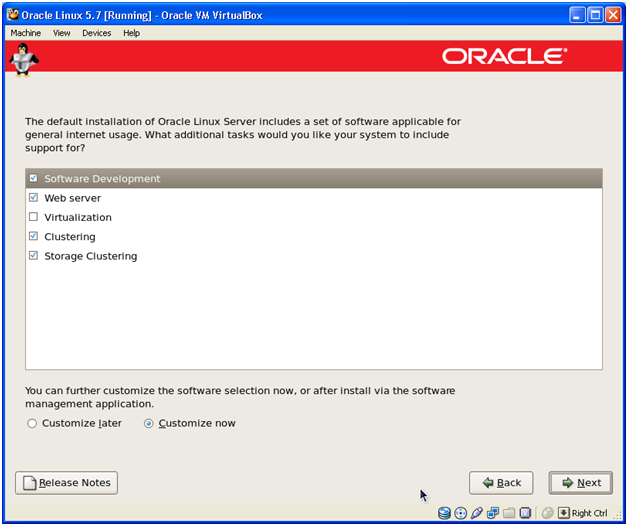Click the optical CD/DVD drive status icon

click(461, 513)
